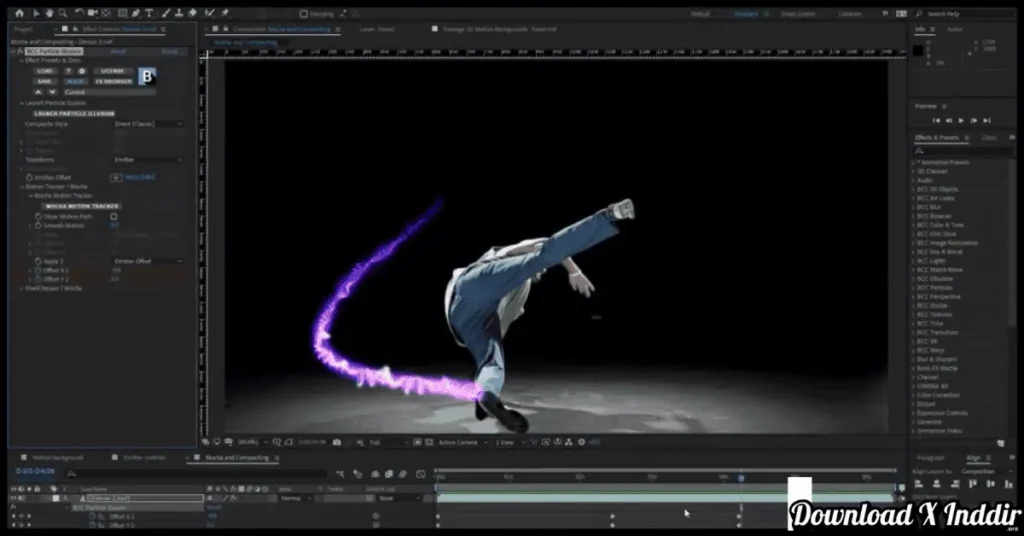Select the Pen tool

point(136,13)
